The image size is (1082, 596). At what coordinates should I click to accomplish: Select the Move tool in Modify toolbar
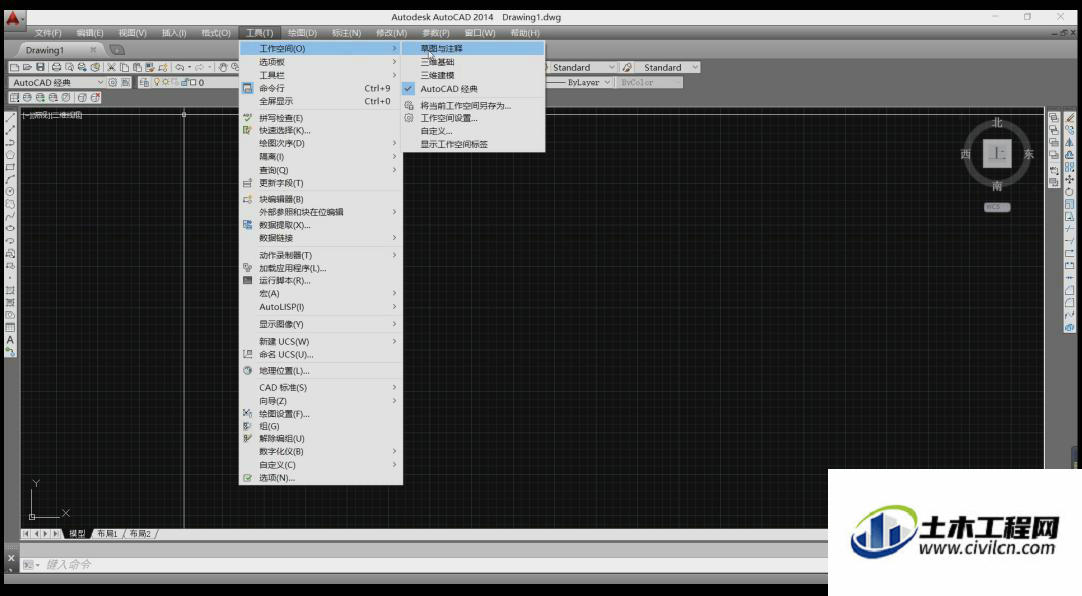coord(1069,179)
